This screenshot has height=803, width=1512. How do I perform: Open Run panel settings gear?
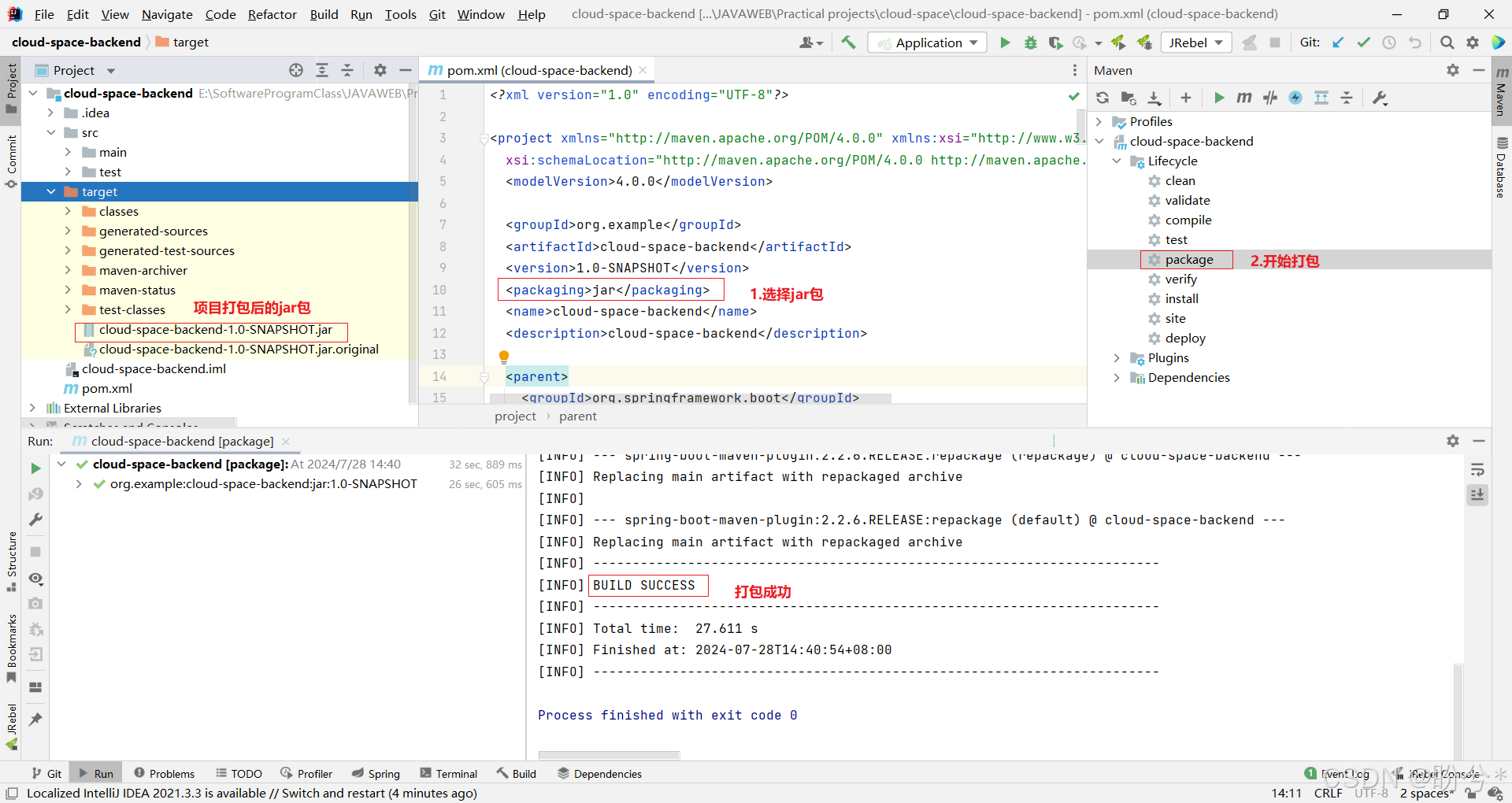pos(1453,441)
